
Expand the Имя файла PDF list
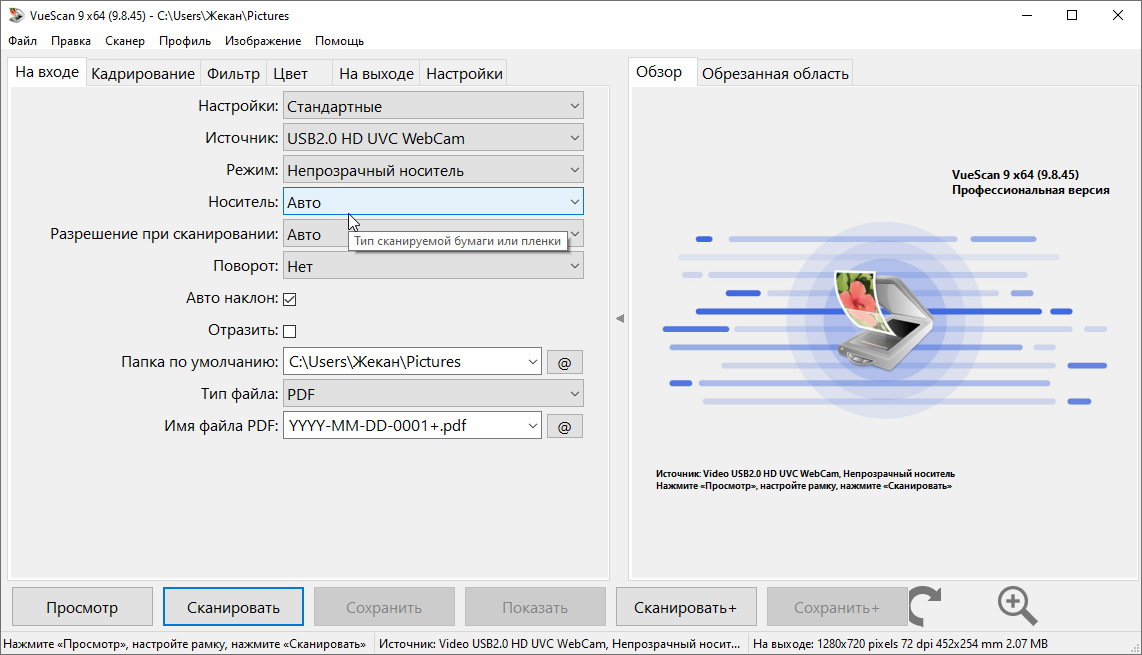532,426
